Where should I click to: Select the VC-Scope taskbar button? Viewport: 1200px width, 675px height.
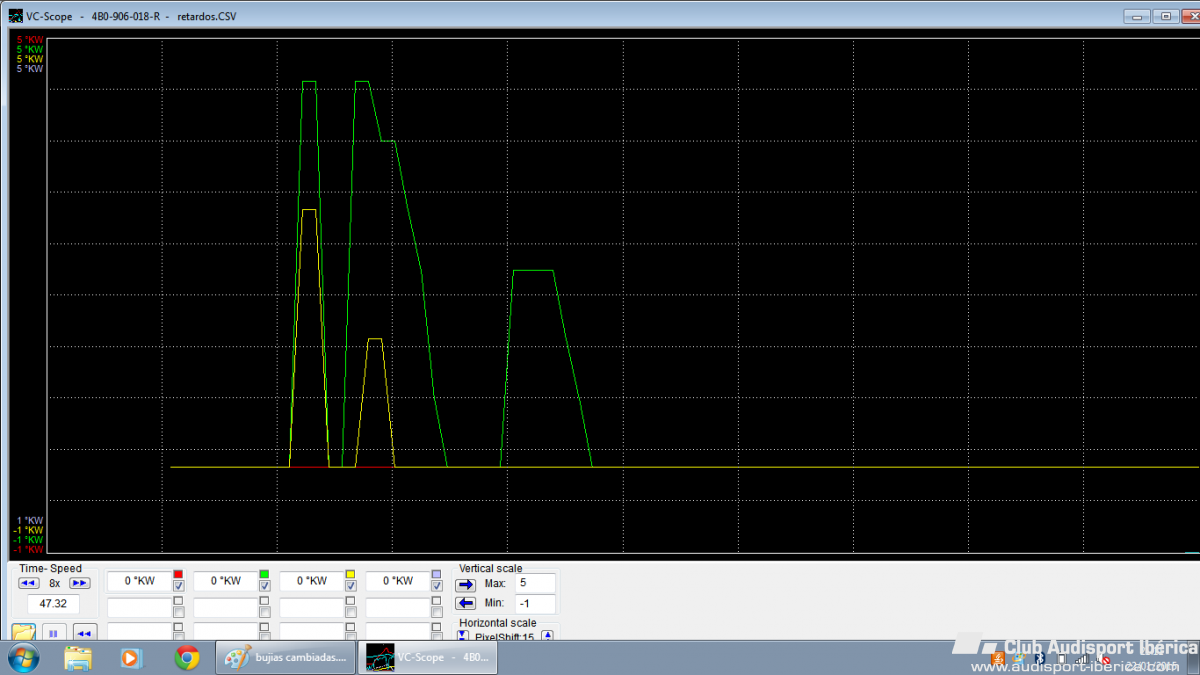(428, 657)
